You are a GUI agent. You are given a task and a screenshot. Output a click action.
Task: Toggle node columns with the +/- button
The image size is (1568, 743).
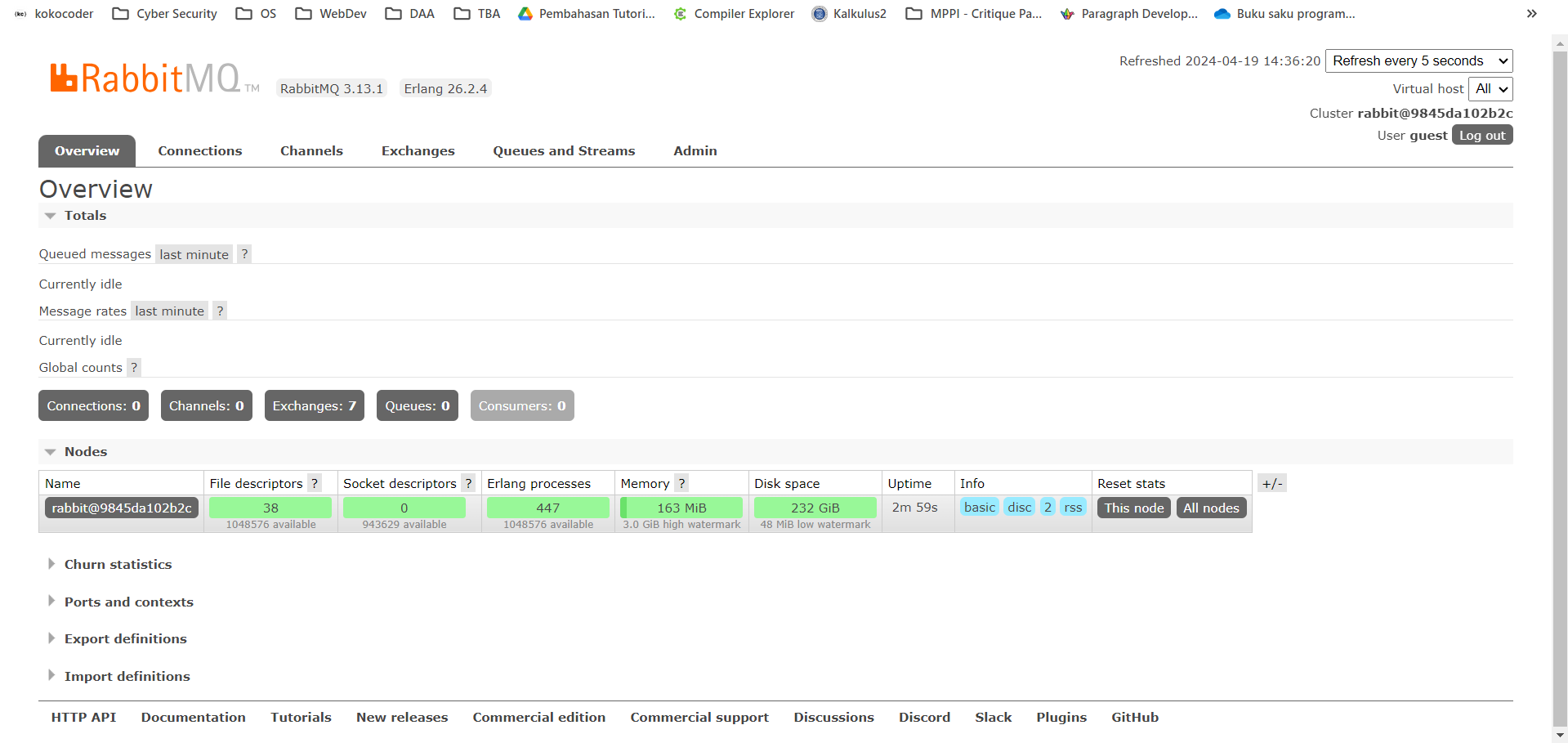(x=1272, y=483)
